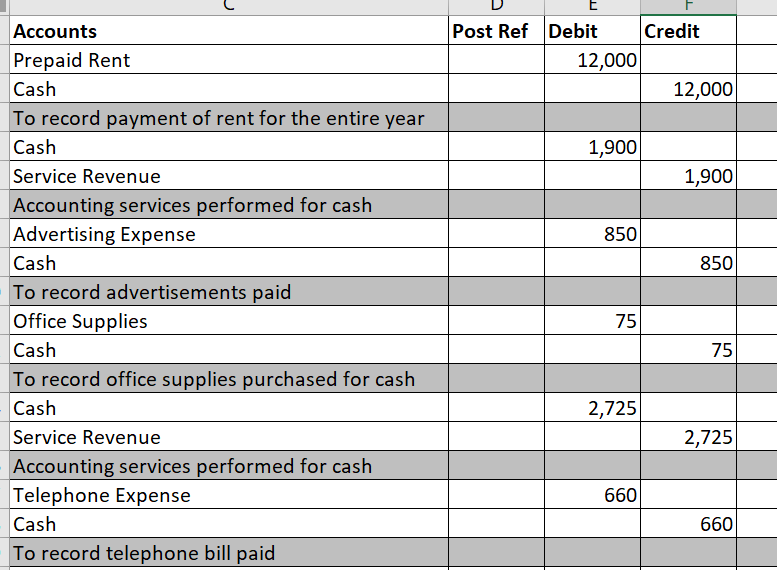
Task: Click the Prepaid Rent account cell
Action: [x=229, y=60]
